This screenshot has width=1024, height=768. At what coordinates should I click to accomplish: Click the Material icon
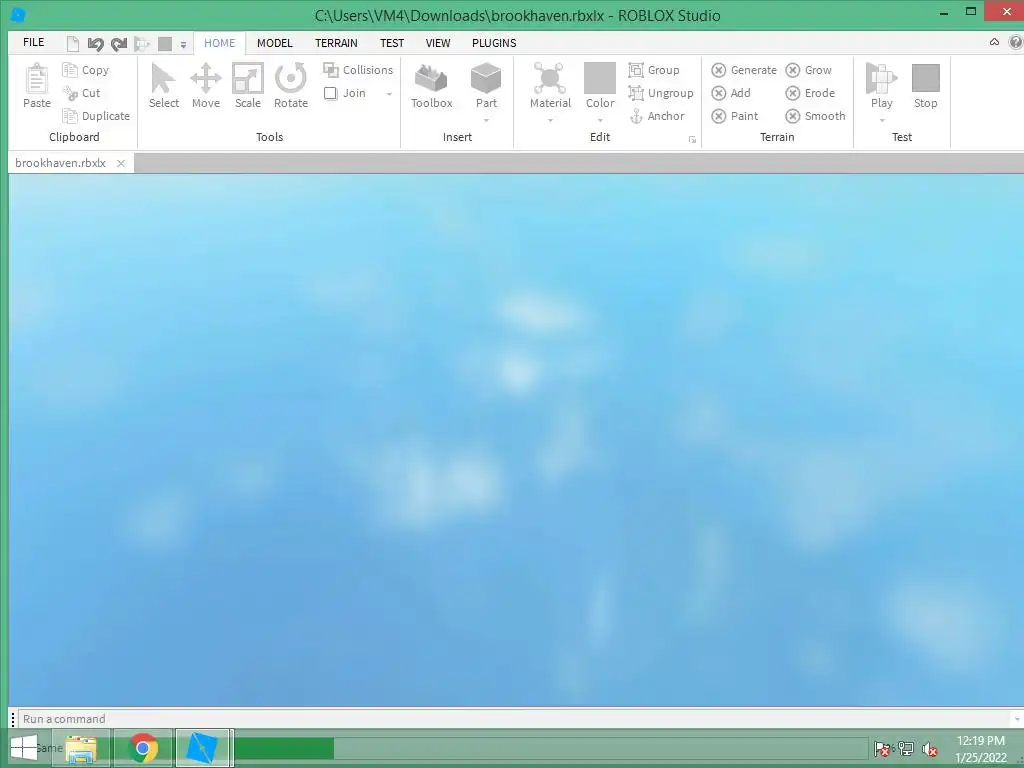point(550,79)
